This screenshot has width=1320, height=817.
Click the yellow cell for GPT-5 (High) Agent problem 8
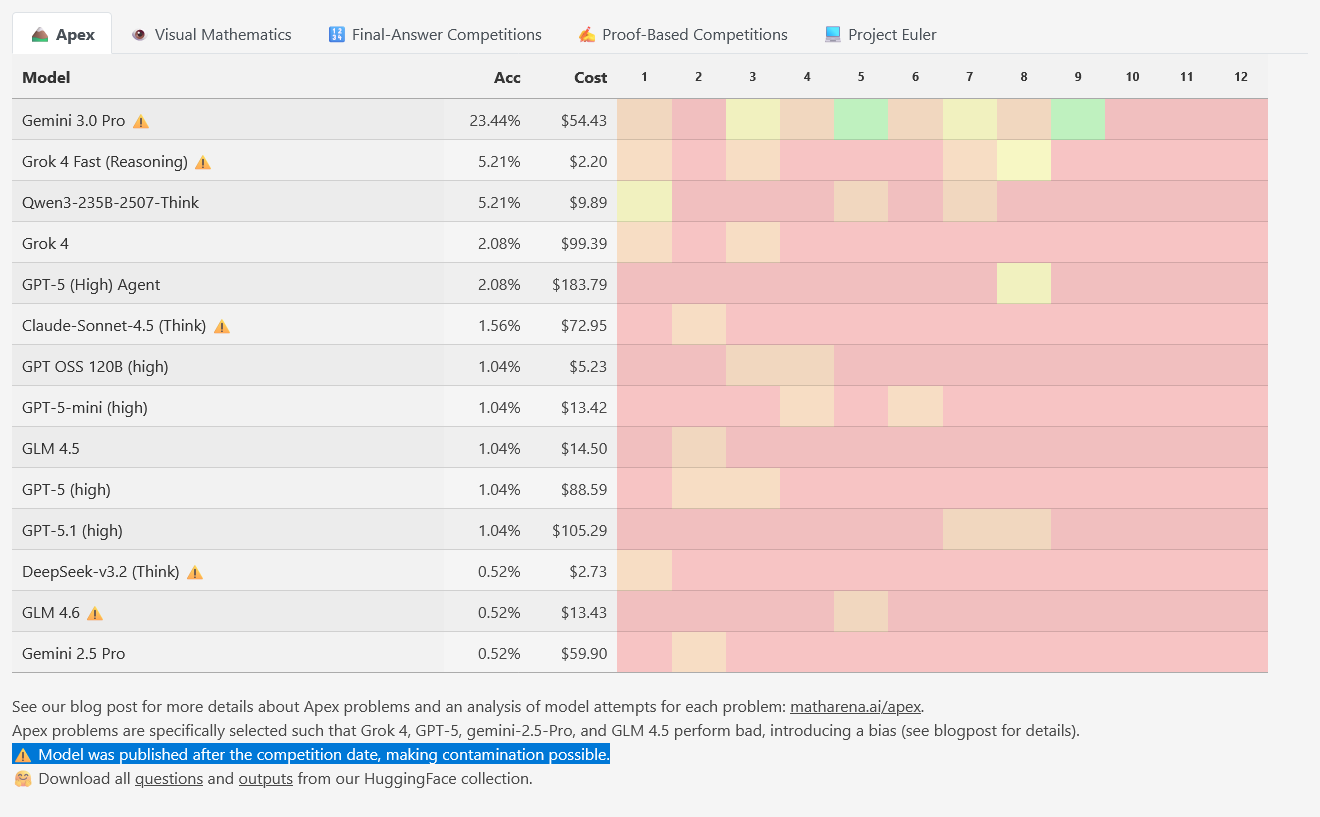[x=1023, y=284]
